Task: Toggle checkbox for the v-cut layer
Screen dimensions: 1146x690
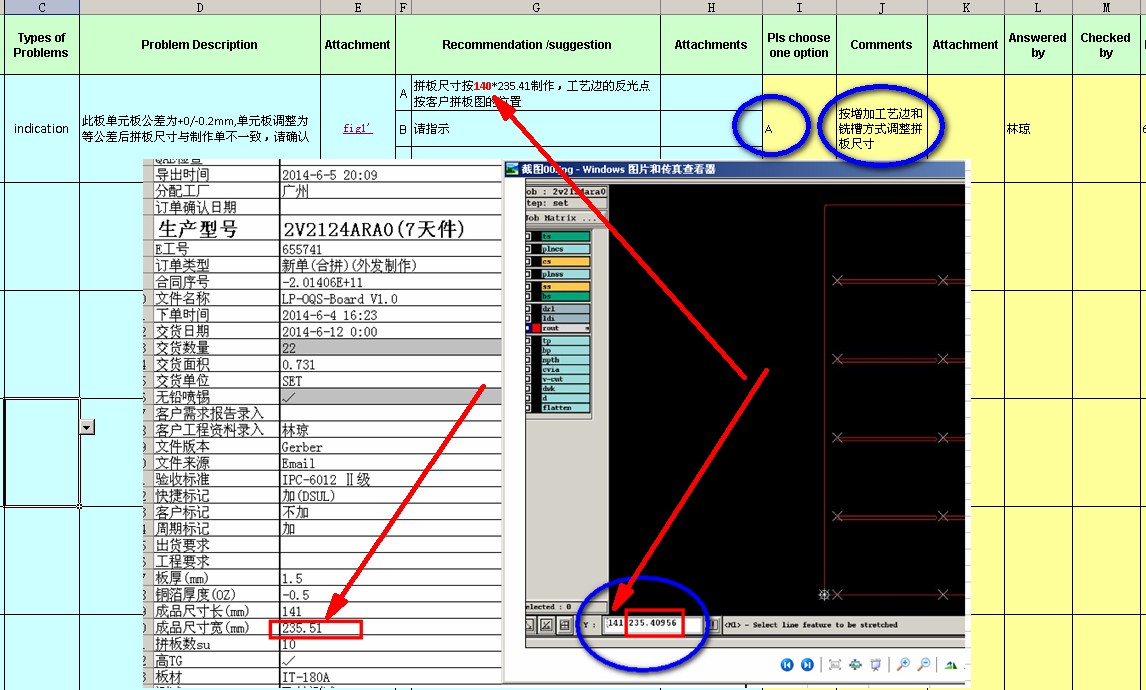Action: coord(528,379)
